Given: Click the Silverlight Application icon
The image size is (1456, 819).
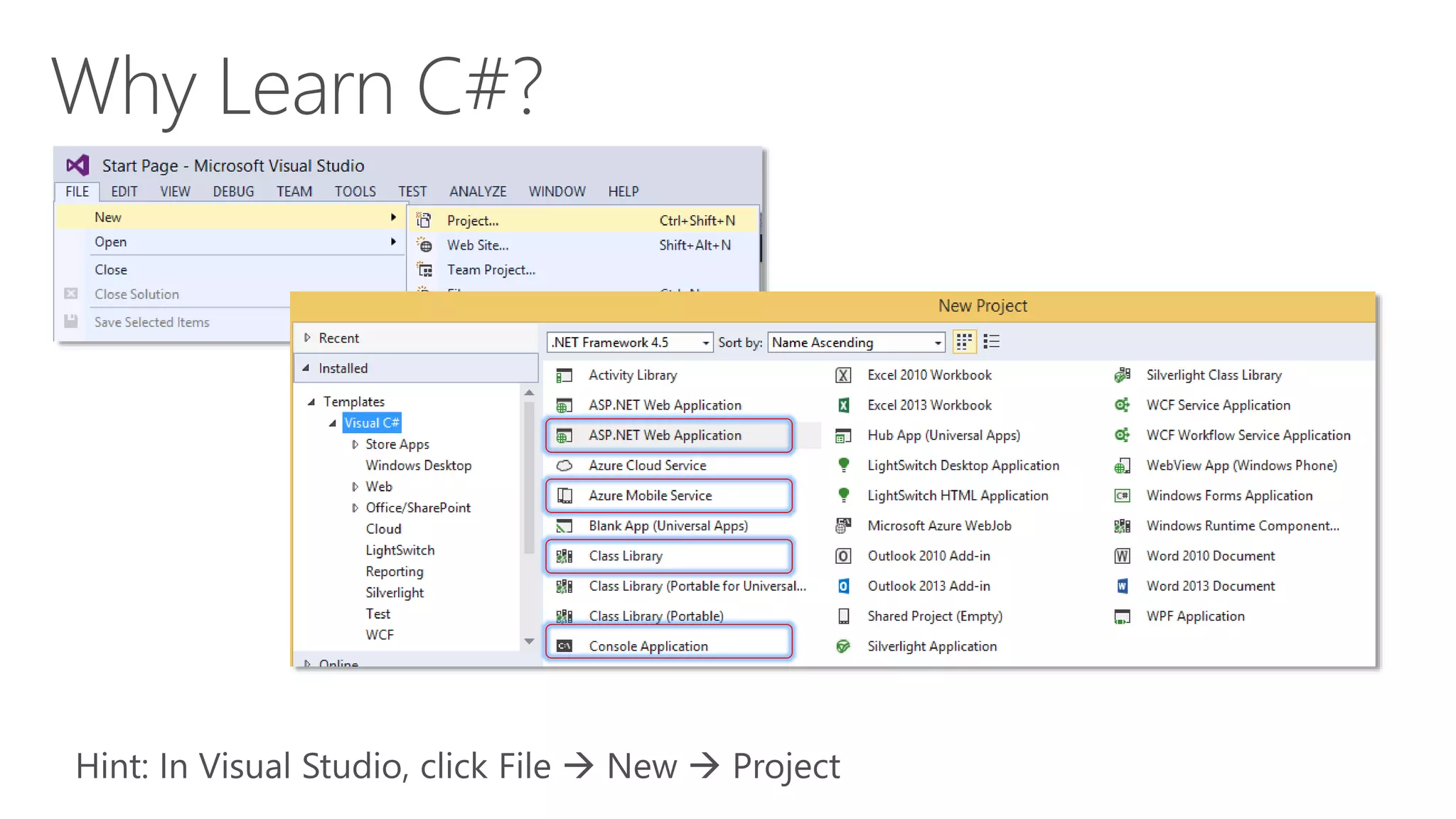Looking at the screenshot, I should pyautogui.click(x=843, y=646).
